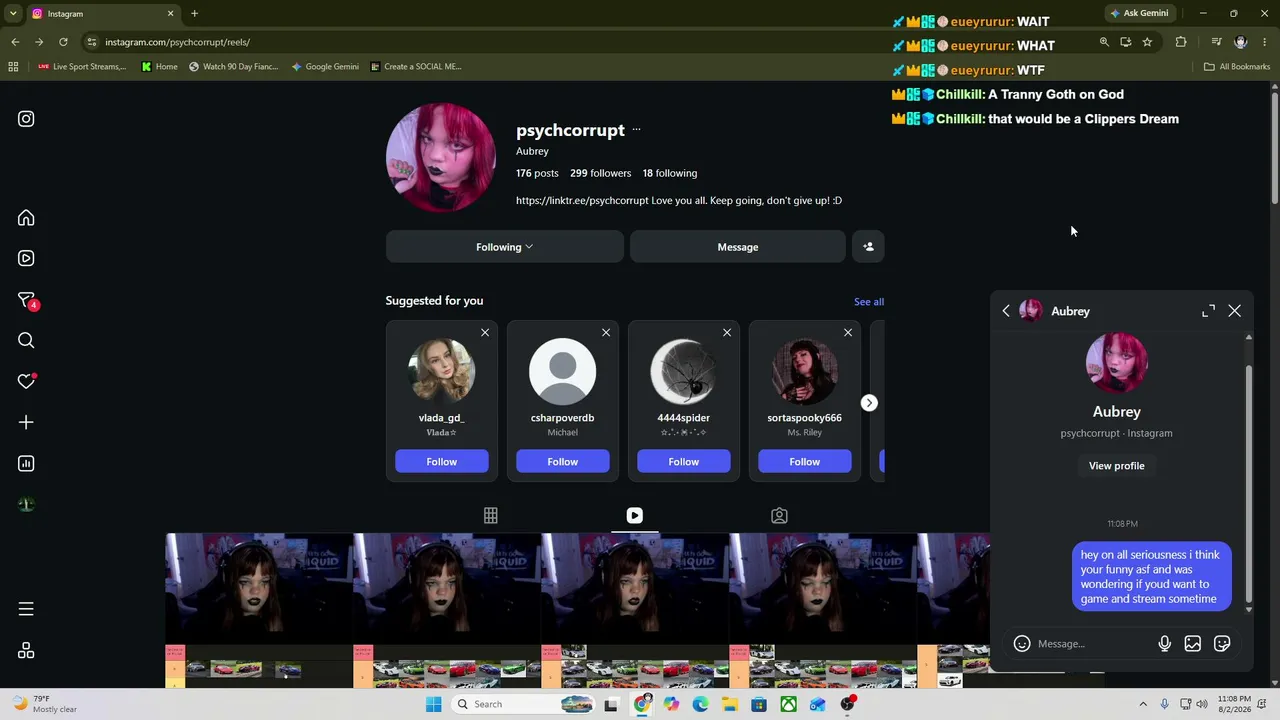This screenshot has height=720, width=1280.
Task: Open All Bookmarks folder
Action: tap(1237, 67)
